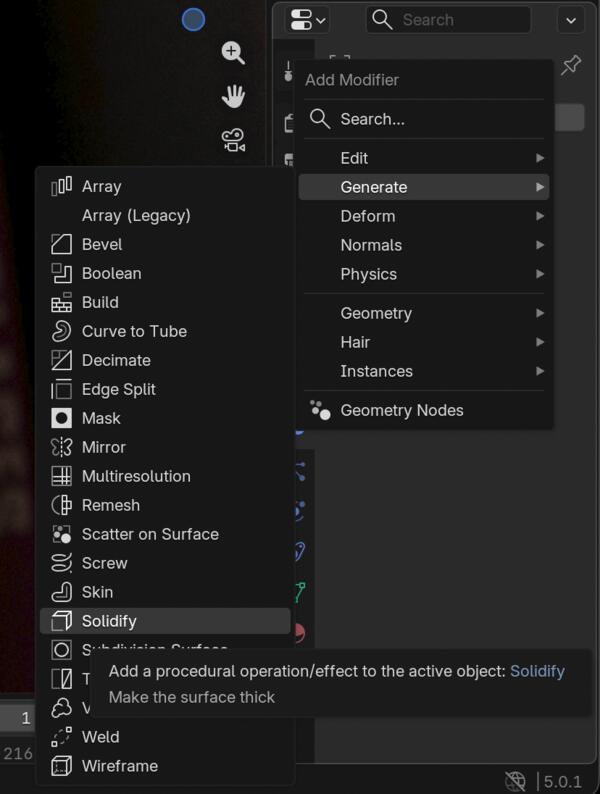Open the editor type dropdown
Image resolution: width=600 pixels, height=794 pixels.
[x=308, y=19]
